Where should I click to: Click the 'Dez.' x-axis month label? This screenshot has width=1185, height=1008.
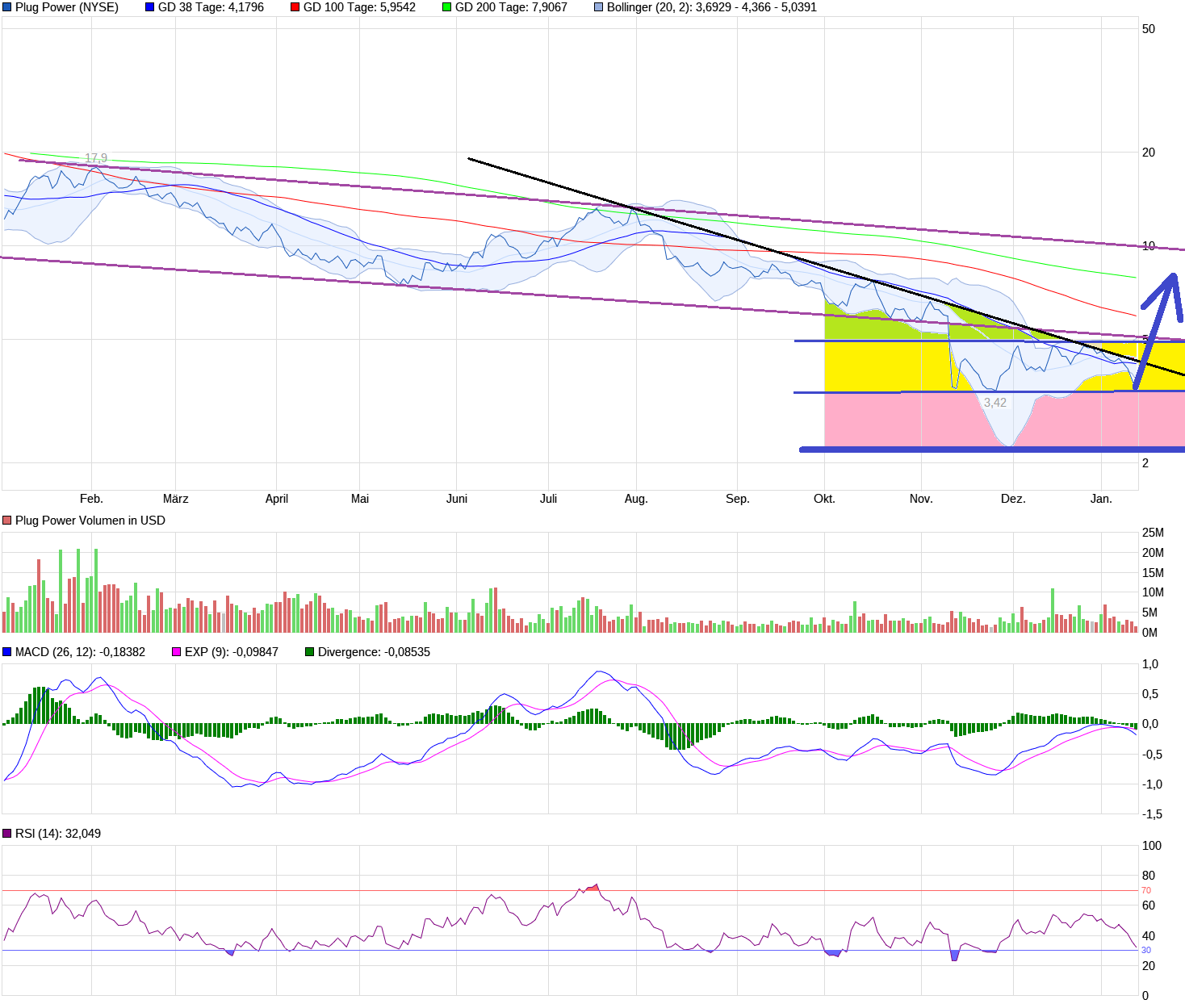click(1013, 499)
